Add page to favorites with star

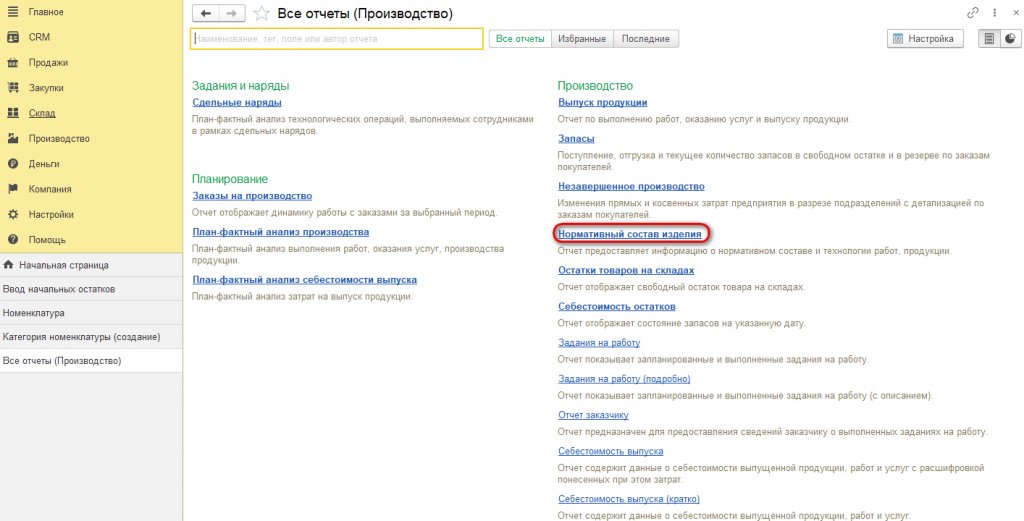[261, 14]
